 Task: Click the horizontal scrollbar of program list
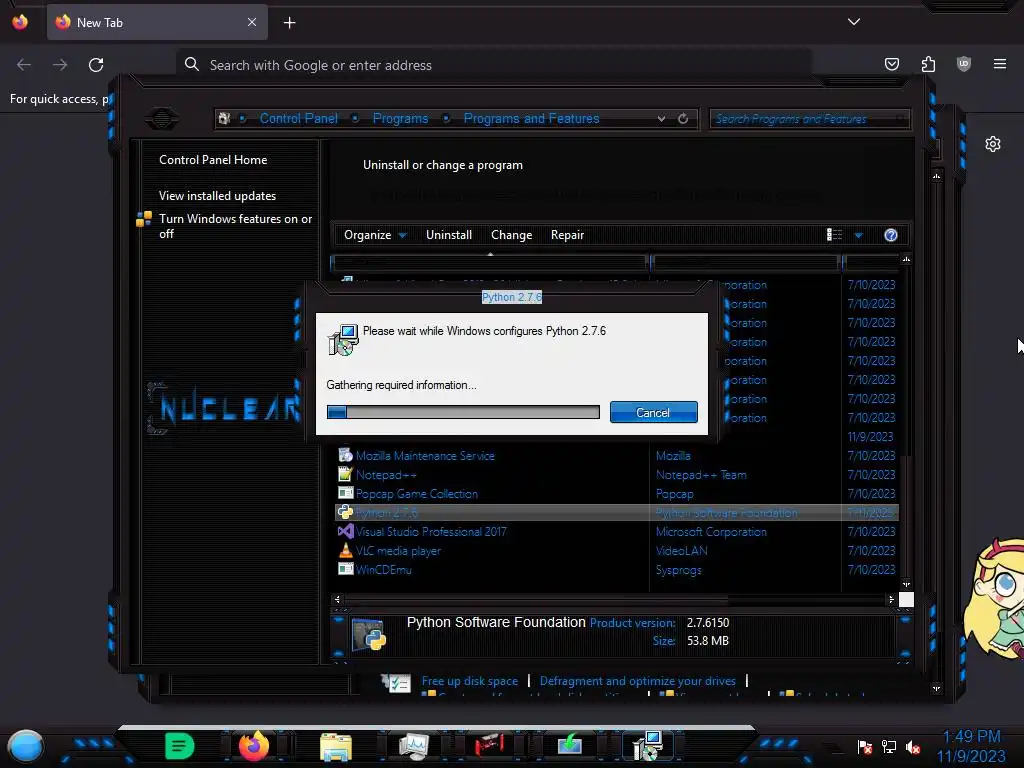pos(614,599)
